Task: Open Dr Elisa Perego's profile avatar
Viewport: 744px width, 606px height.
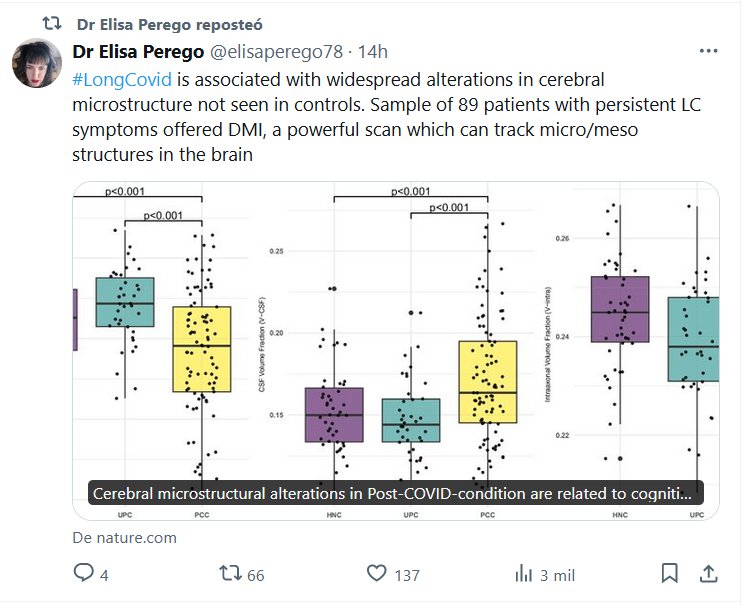Action: click(x=38, y=64)
